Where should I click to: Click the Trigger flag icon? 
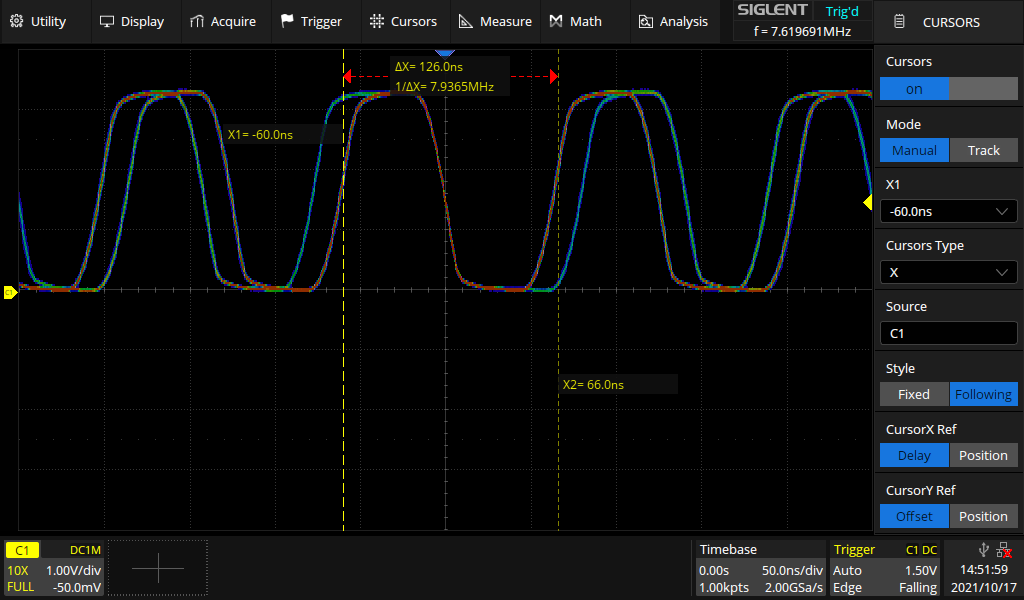click(x=287, y=21)
